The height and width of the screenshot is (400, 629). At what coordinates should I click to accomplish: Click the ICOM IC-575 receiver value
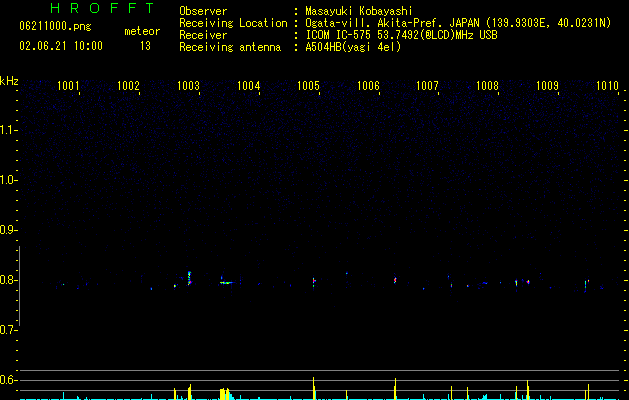point(401,35)
